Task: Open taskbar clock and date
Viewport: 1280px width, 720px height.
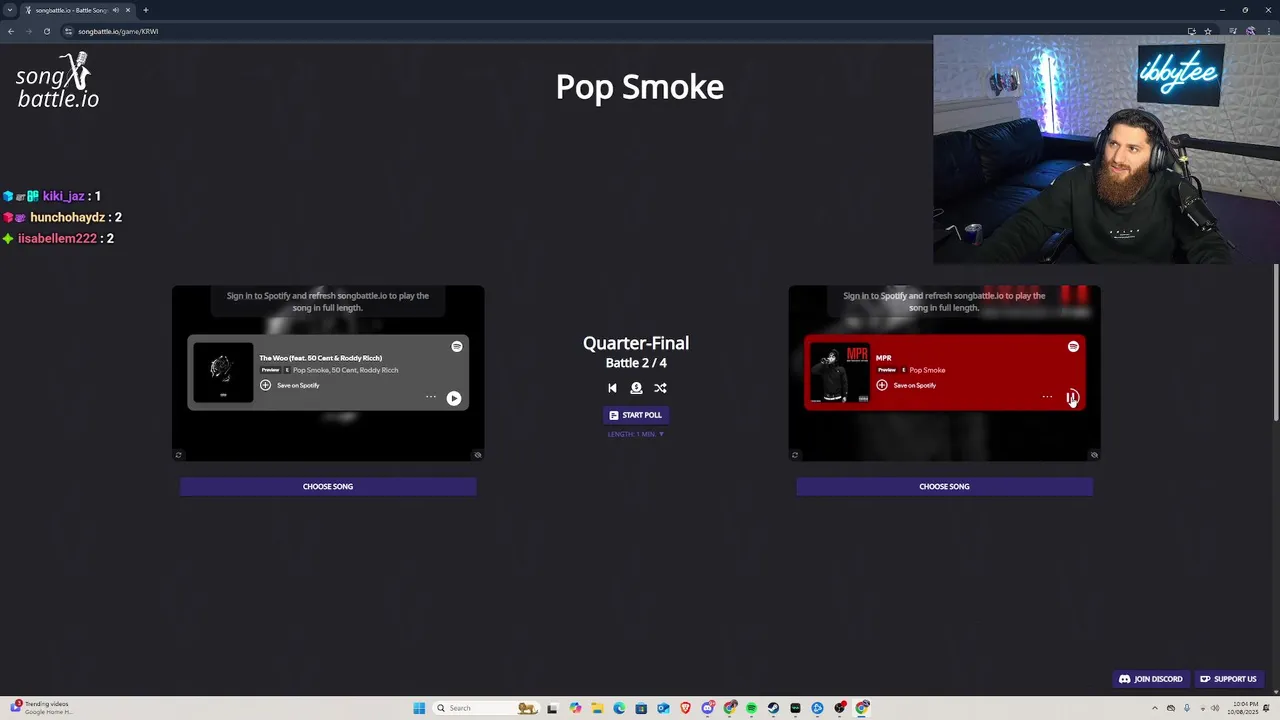Action: (x=1244, y=708)
